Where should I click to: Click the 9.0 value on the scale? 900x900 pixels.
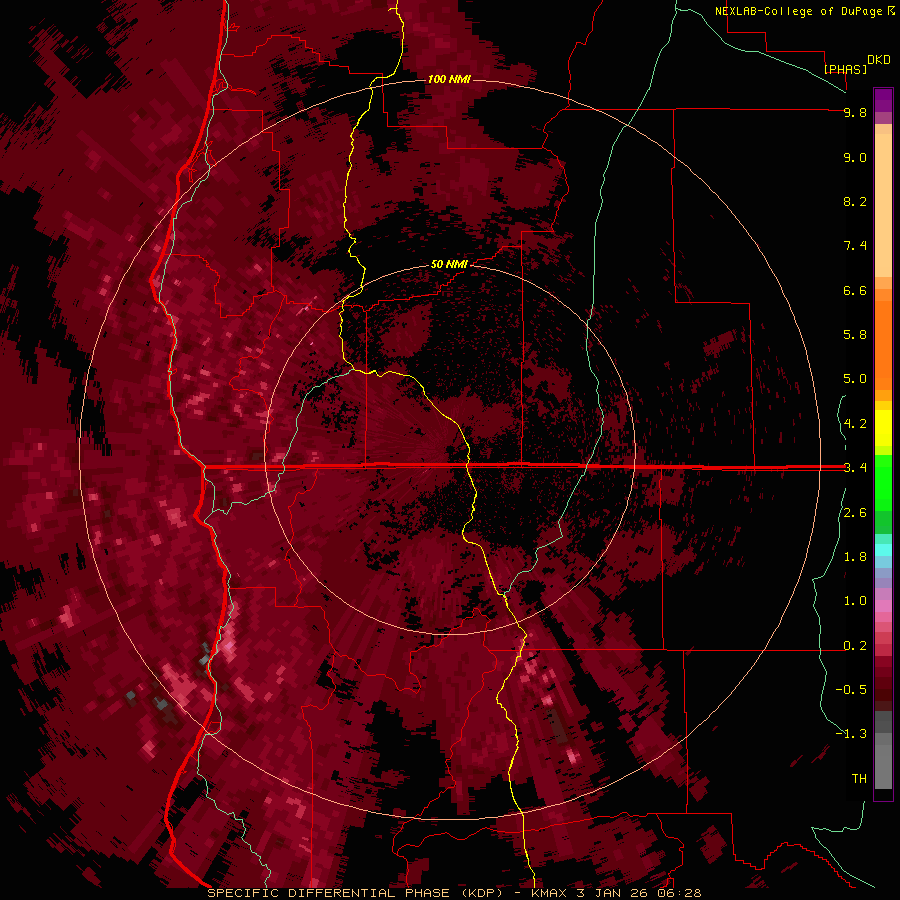tap(855, 157)
